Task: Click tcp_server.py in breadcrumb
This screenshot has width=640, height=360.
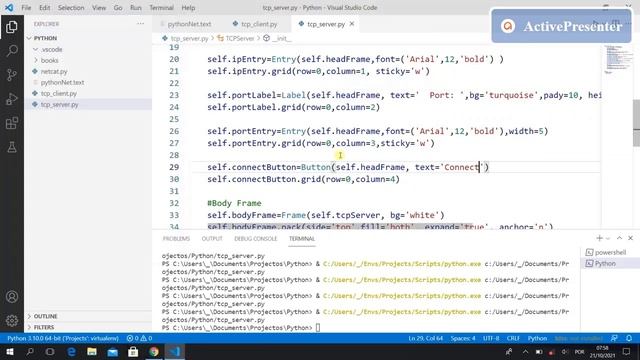Action: pos(189,38)
